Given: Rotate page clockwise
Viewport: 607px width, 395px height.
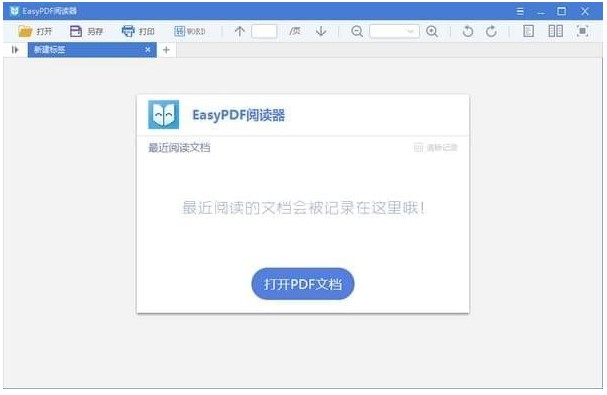Looking at the screenshot, I should click(491, 31).
